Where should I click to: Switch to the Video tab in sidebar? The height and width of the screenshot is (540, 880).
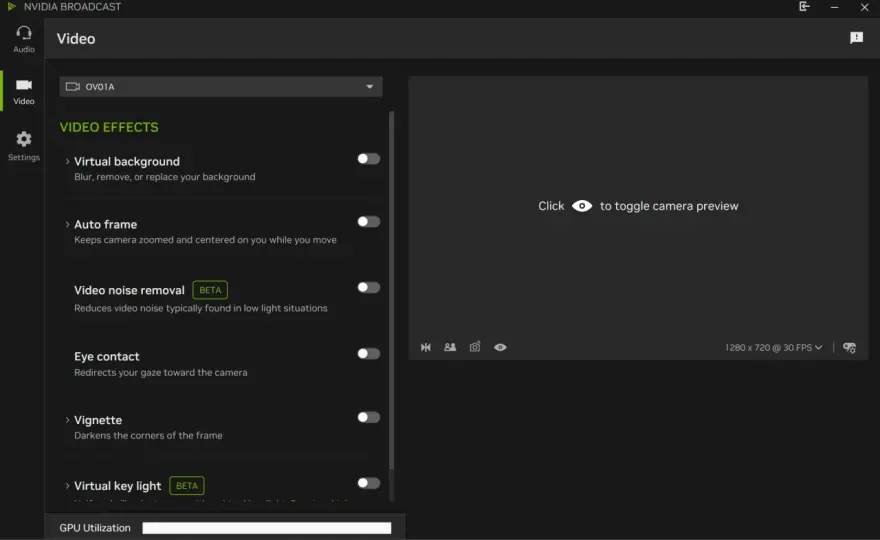click(x=24, y=91)
